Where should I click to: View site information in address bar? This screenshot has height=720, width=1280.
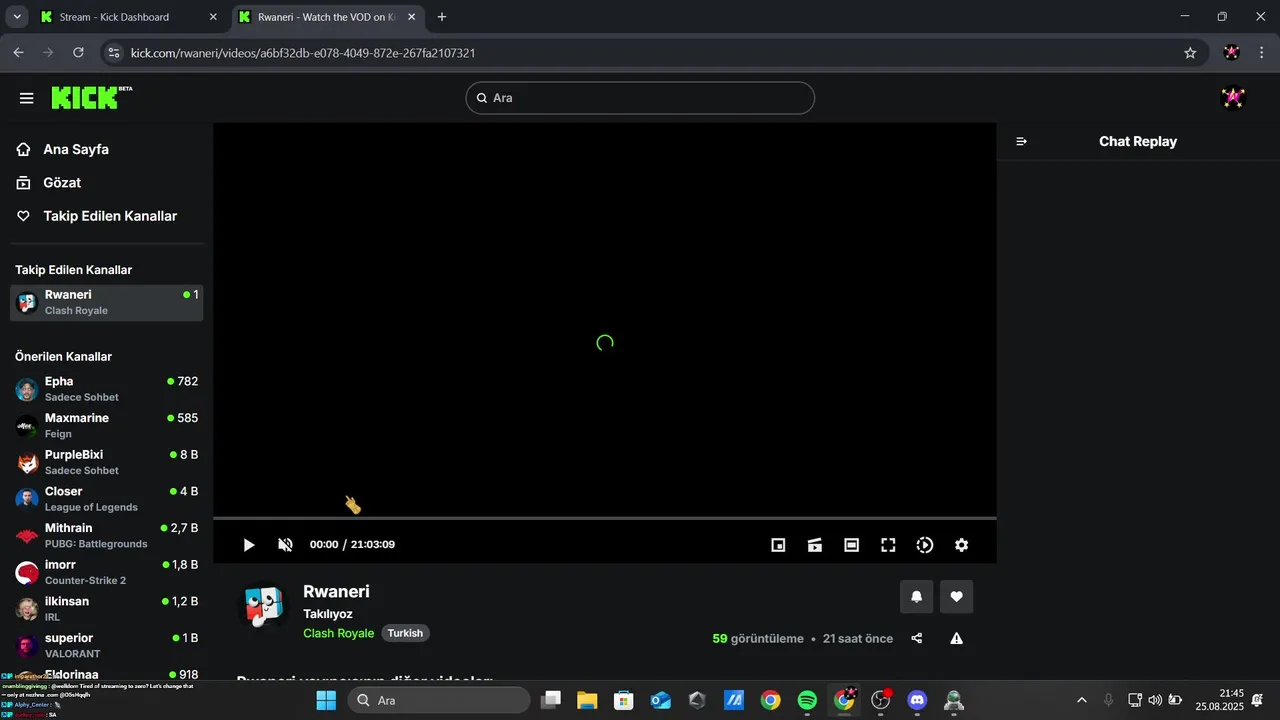pyautogui.click(x=113, y=53)
